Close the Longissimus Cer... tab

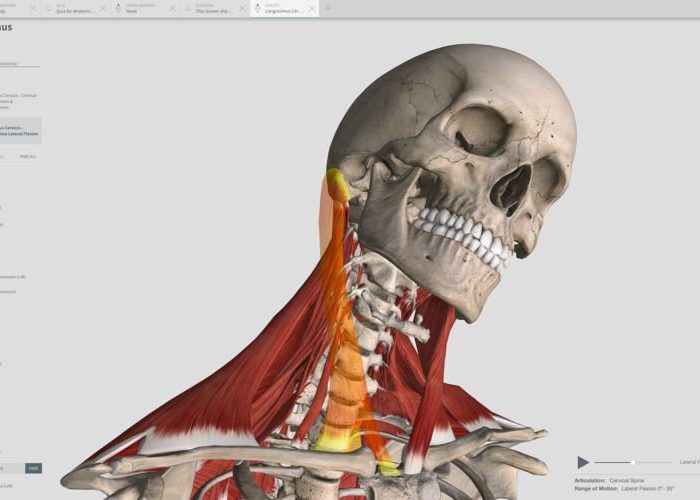click(x=312, y=8)
